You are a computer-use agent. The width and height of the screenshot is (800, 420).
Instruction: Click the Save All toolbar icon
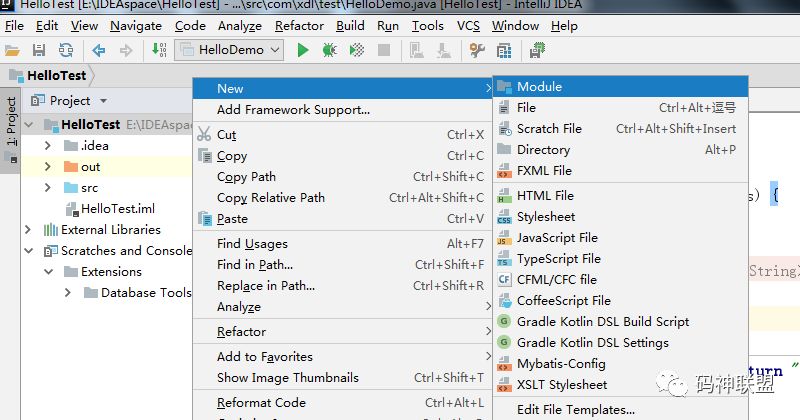coord(39,50)
